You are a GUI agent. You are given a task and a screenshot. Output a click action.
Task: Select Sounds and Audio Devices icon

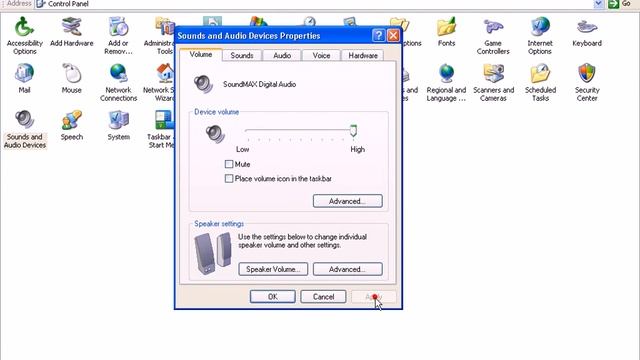[x=24, y=129]
